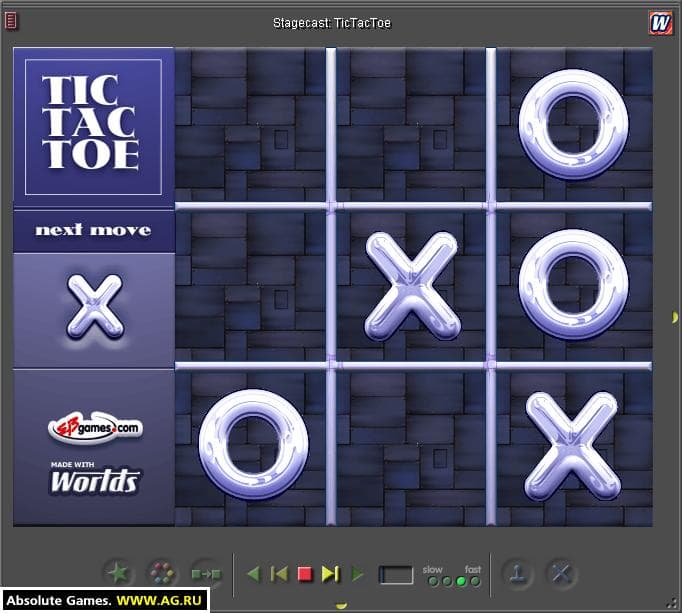This screenshot has height=613, width=682.
Task: Select the second speed dot
Action: pyautogui.click(x=447, y=581)
